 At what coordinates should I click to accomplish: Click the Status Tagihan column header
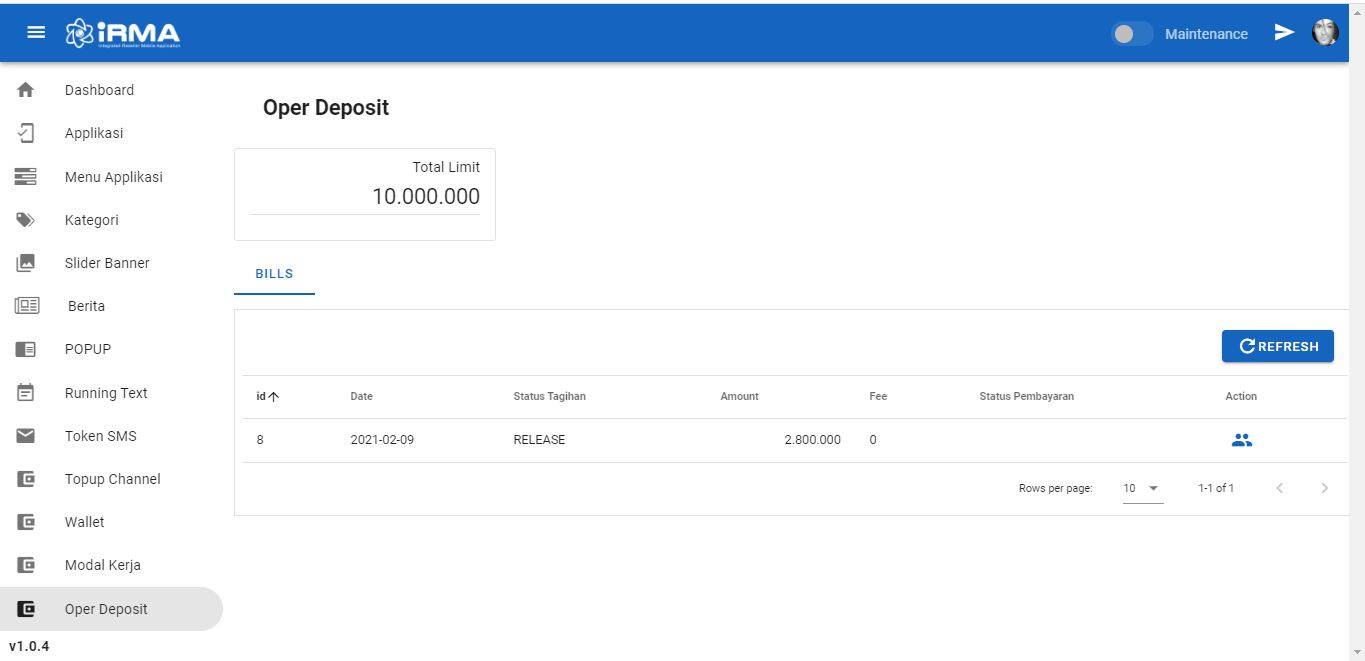(x=549, y=396)
